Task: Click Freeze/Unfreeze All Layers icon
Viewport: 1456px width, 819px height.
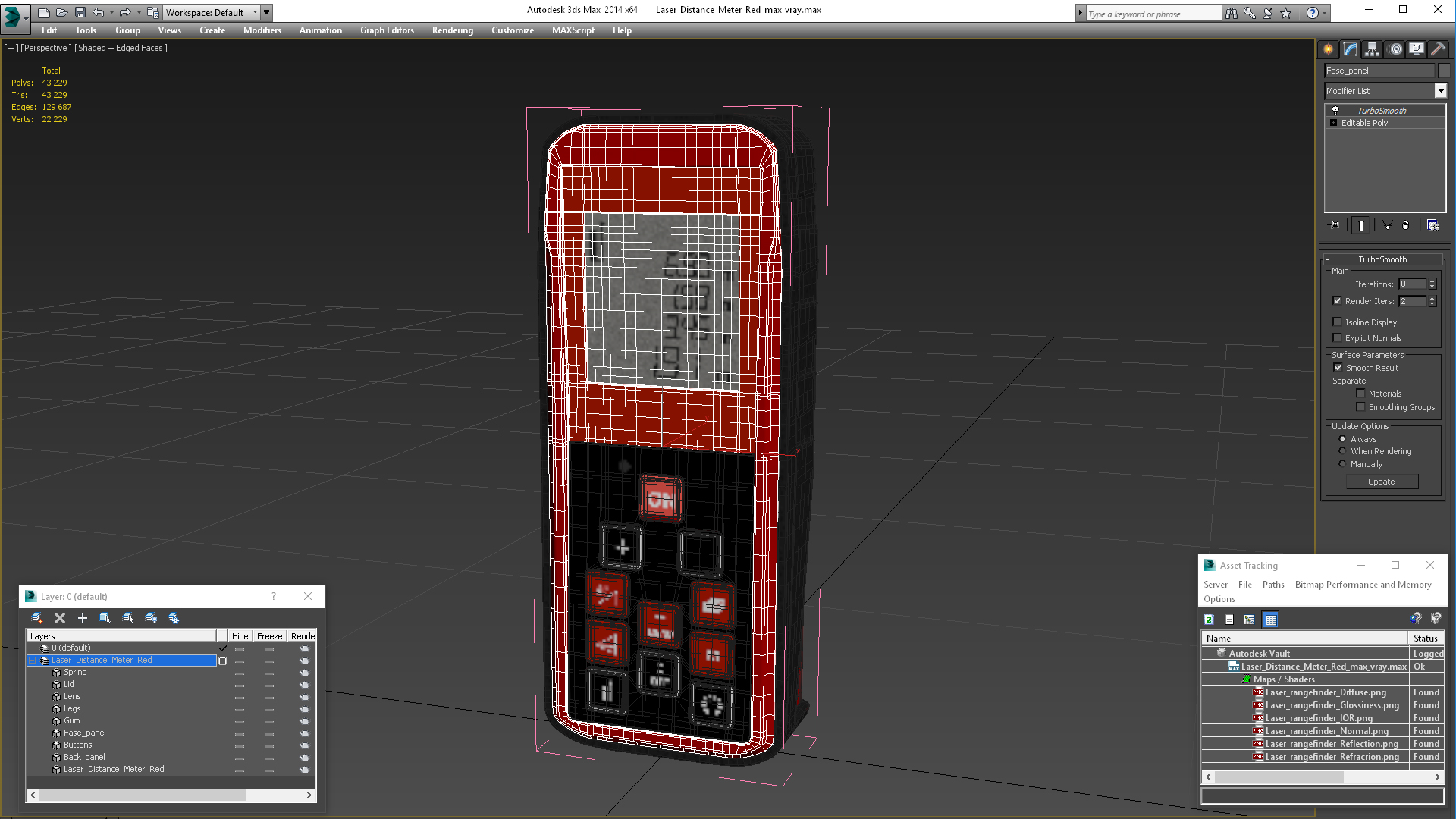Action: pyautogui.click(x=174, y=618)
